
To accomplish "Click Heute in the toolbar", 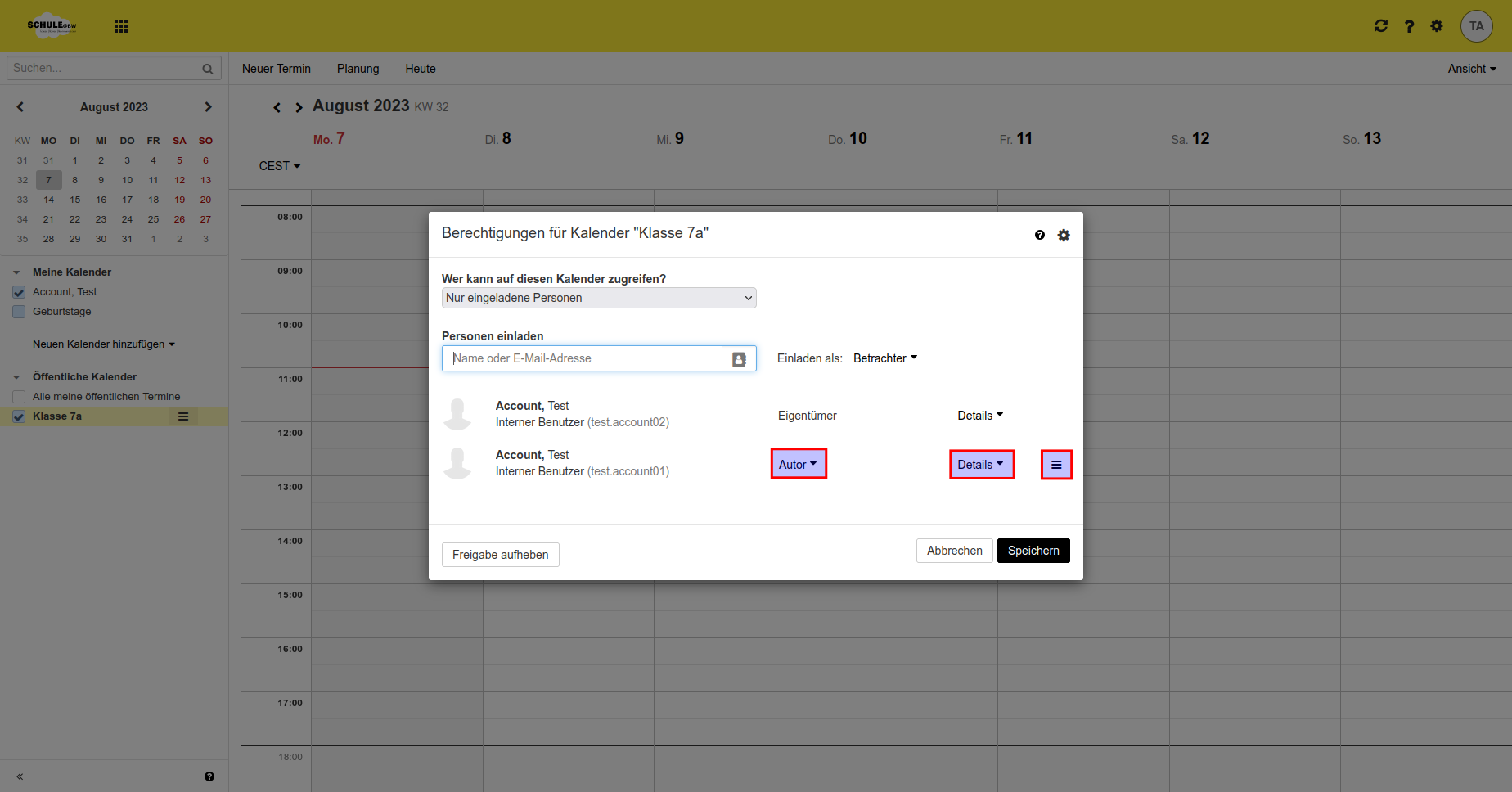I will 420,69.
